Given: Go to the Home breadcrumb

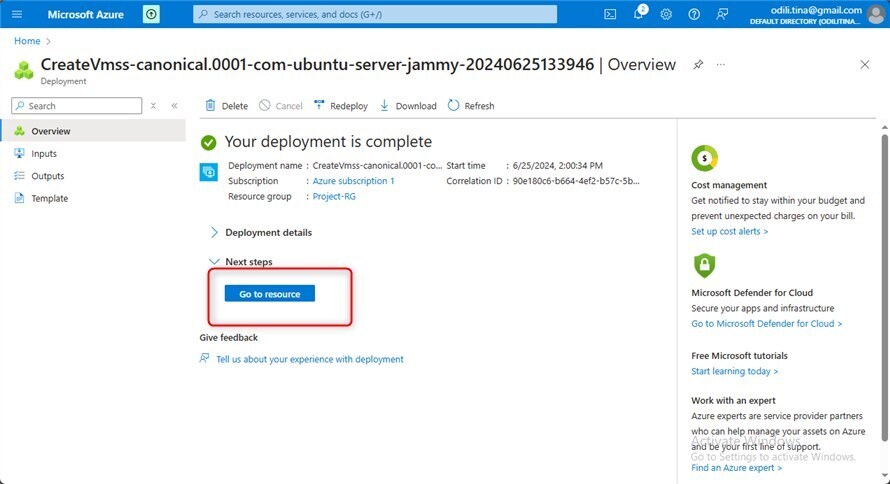Looking at the screenshot, I should point(27,41).
